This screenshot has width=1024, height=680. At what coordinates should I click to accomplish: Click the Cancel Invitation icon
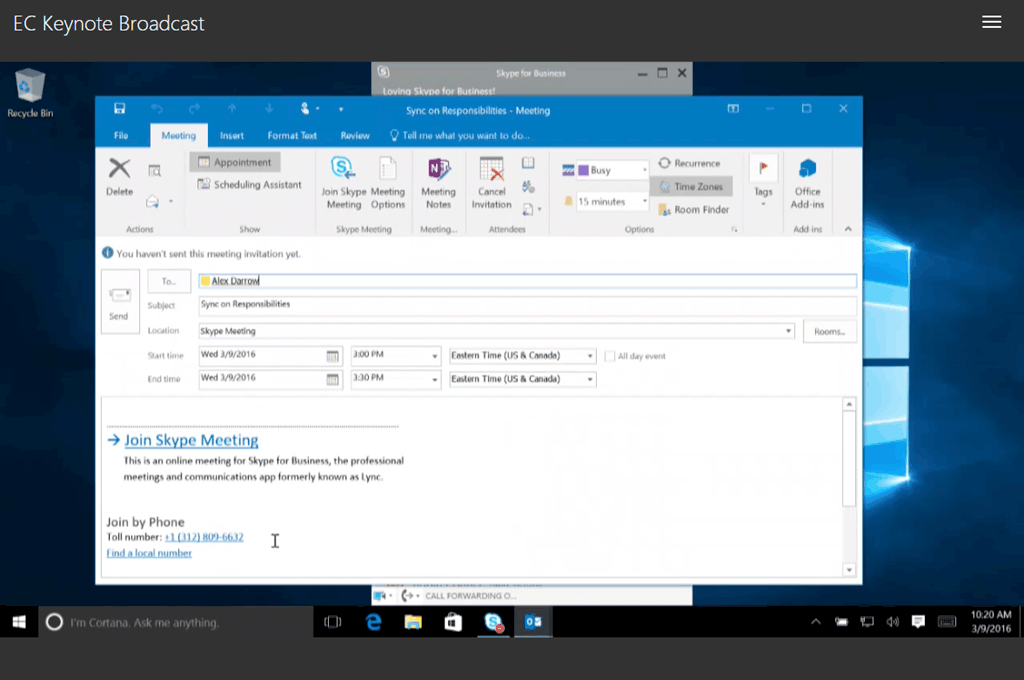(x=491, y=170)
